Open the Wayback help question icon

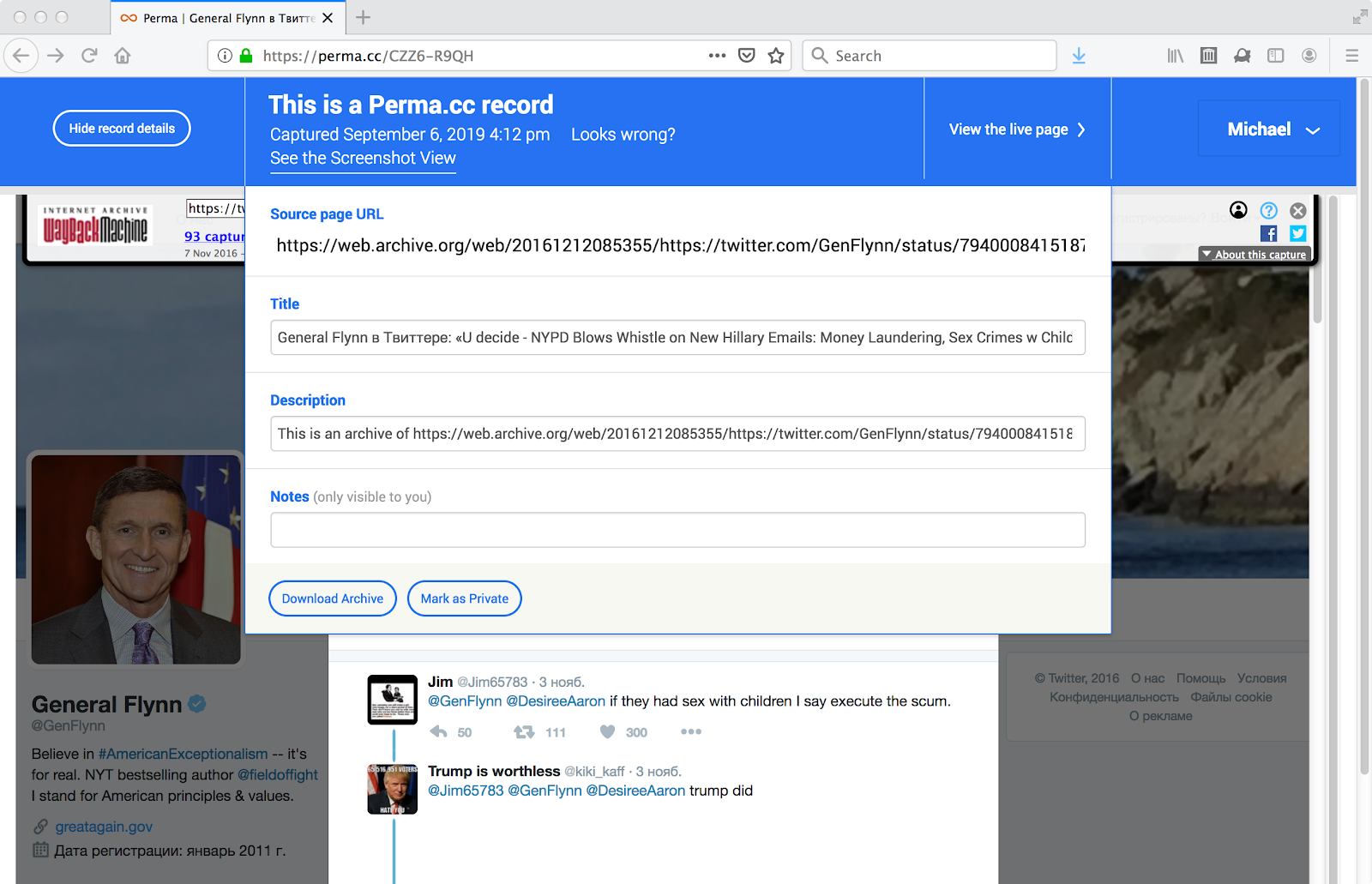point(1269,210)
